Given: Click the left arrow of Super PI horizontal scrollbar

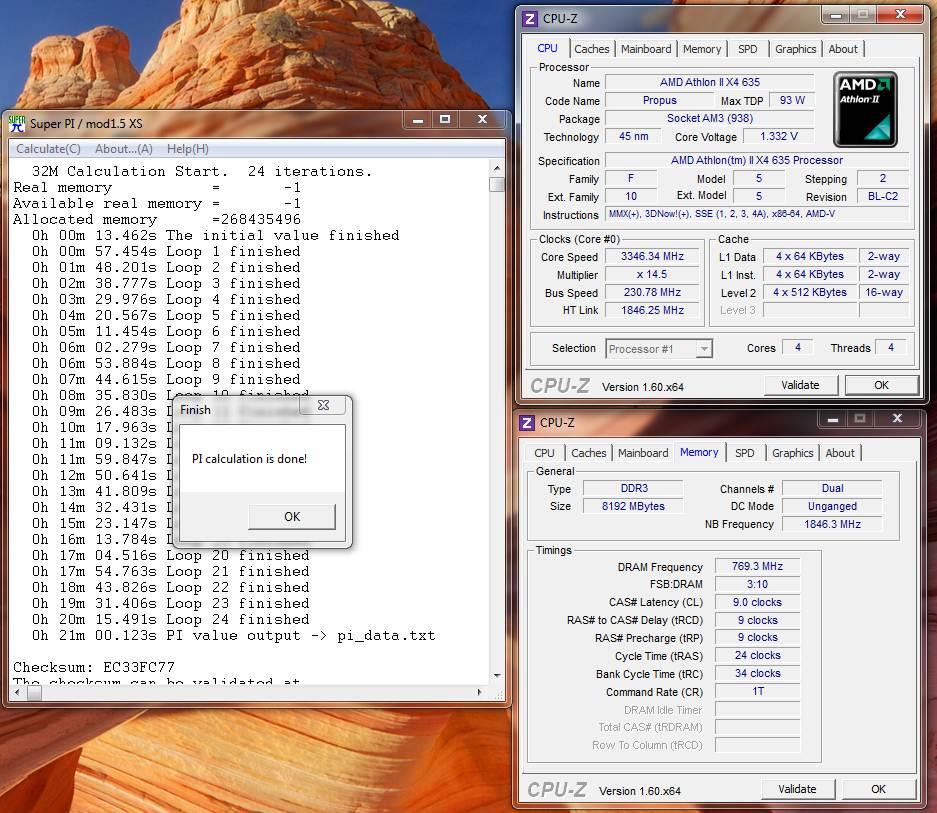Looking at the screenshot, I should pyautogui.click(x=17, y=692).
